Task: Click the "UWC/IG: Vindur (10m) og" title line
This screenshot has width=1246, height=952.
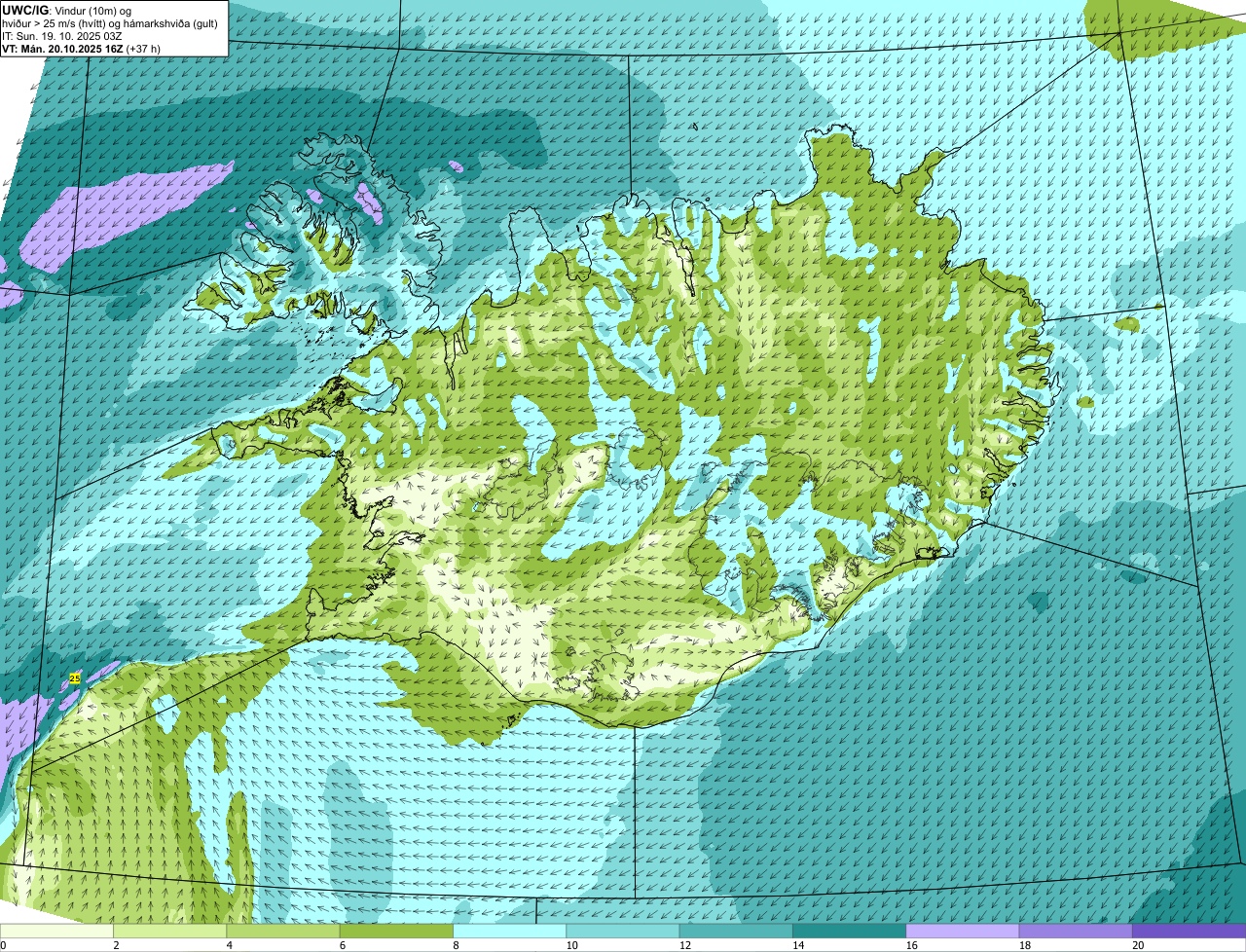Action: [66, 10]
